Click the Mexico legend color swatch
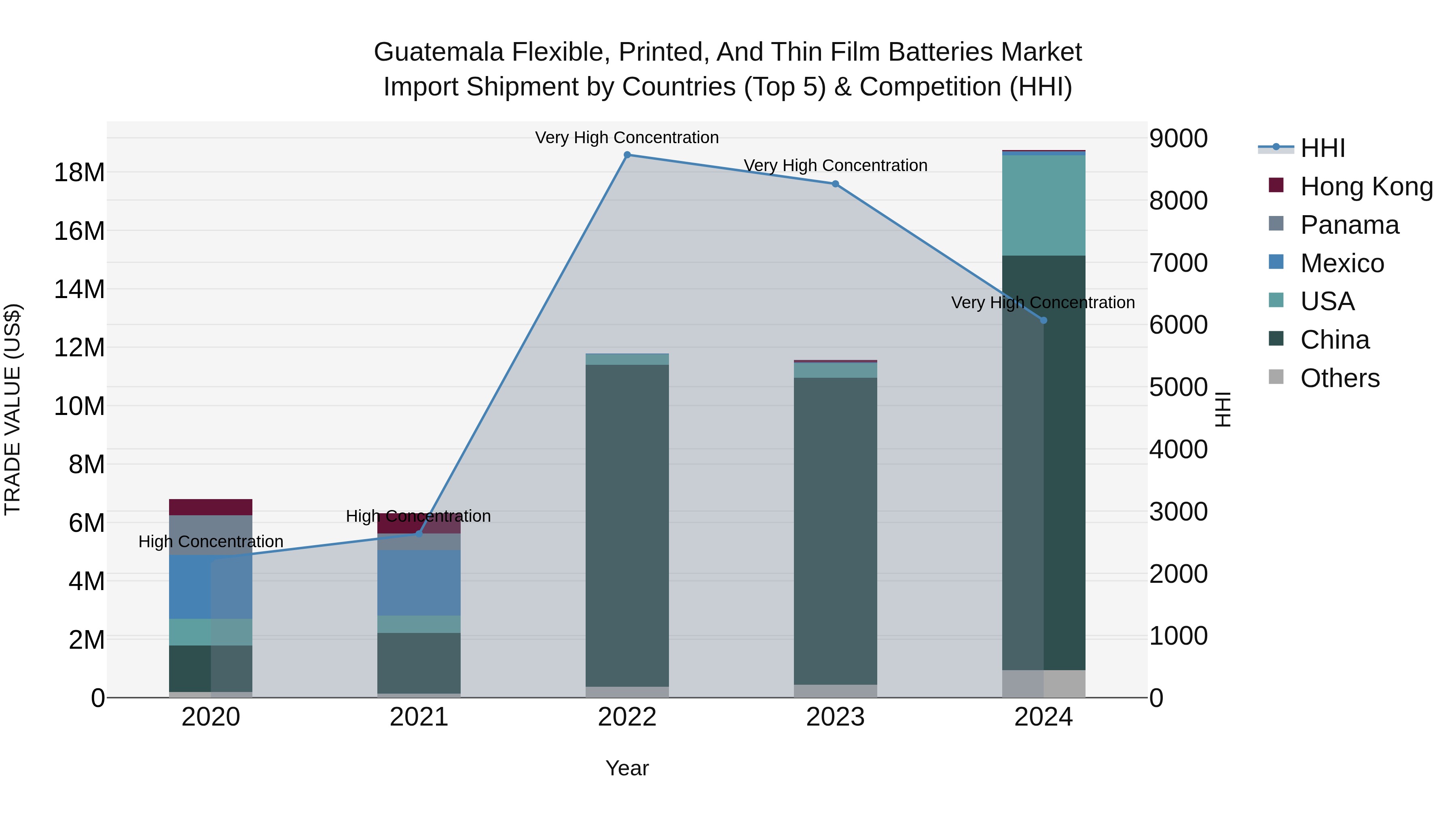 point(1276,262)
